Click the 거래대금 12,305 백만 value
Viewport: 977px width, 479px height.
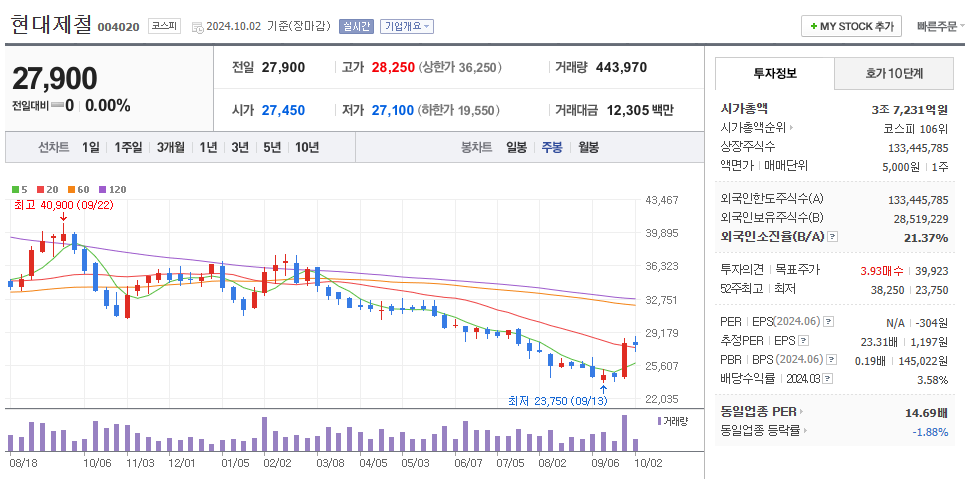(640, 110)
